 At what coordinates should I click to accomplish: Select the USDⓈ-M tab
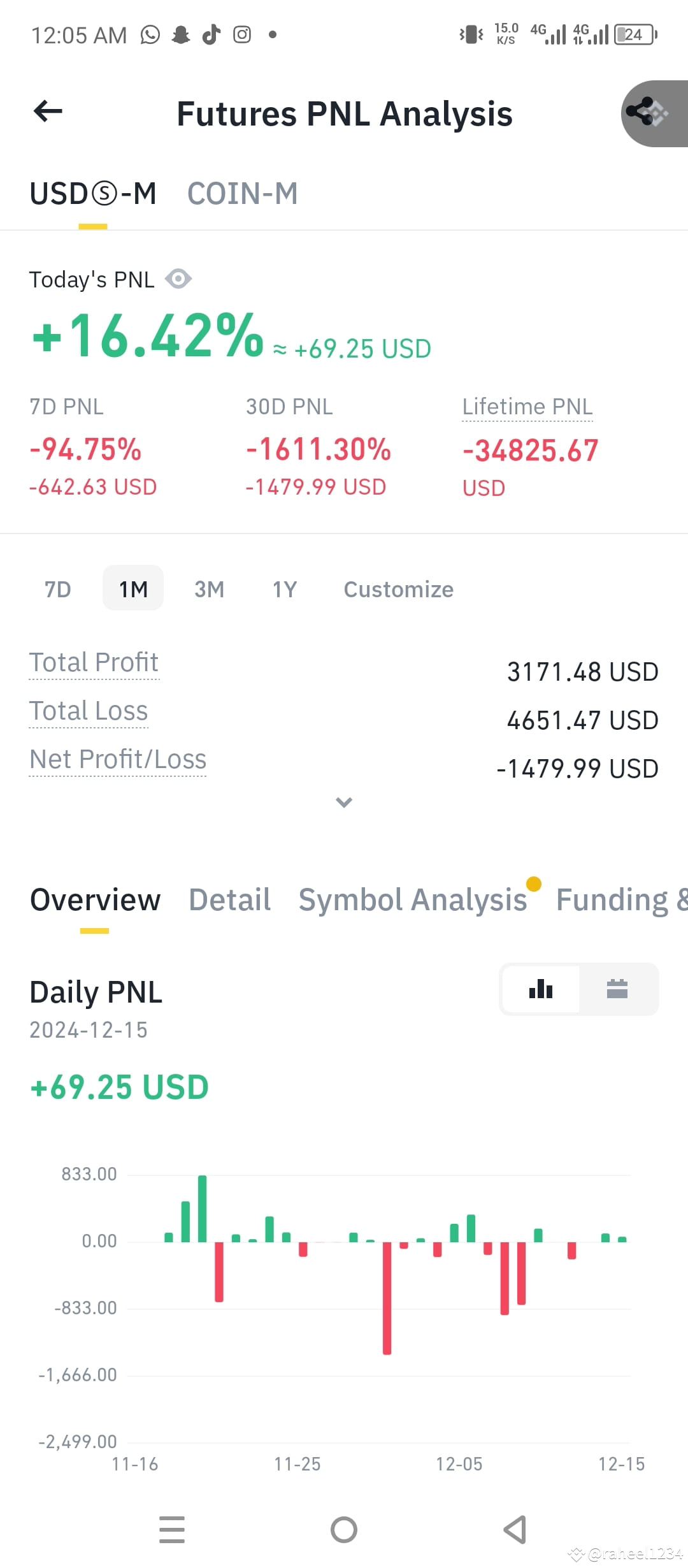pos(93,194)
